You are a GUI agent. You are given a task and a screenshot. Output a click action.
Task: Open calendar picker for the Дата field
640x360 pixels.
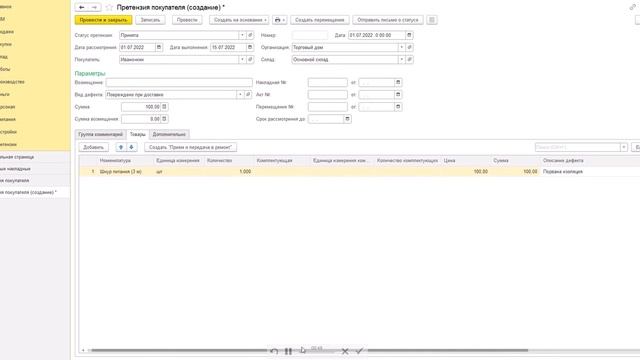point(409,35)
